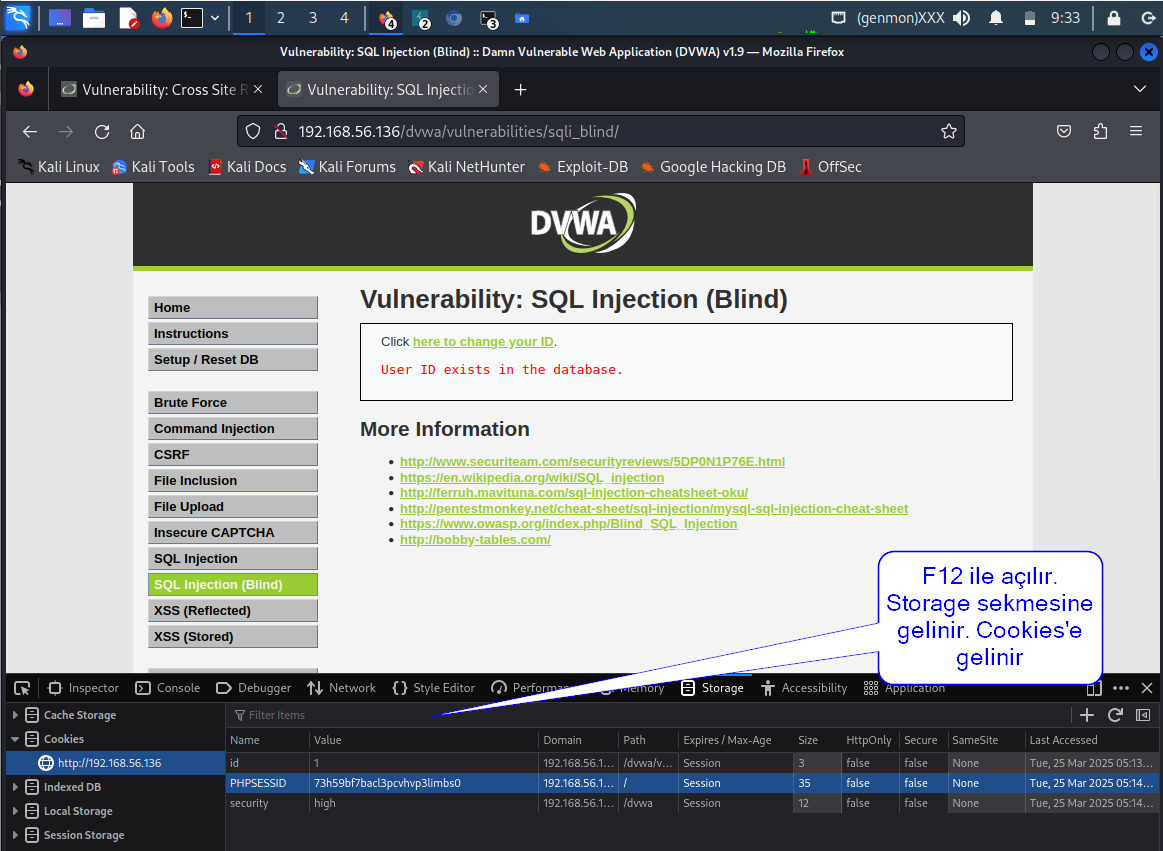Reload the current page
The image size is (1163, 851).
coord(102,131)
